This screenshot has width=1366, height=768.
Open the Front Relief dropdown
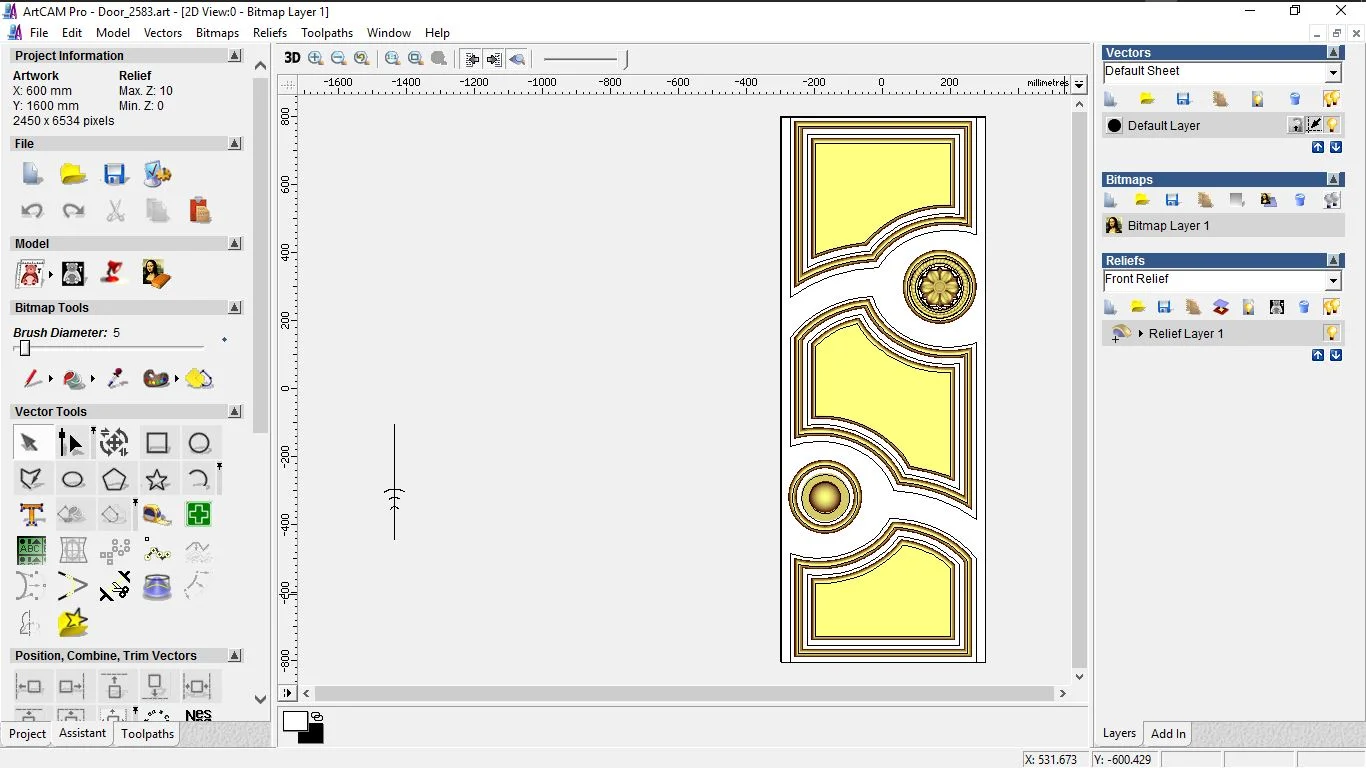pyautogui.click(x=1333, y=280)
